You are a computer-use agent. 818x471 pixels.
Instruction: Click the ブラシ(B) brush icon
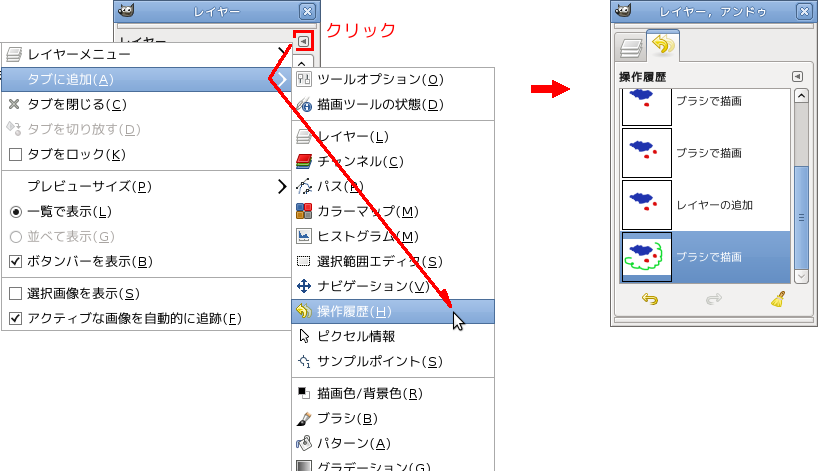tap(304, 418)
